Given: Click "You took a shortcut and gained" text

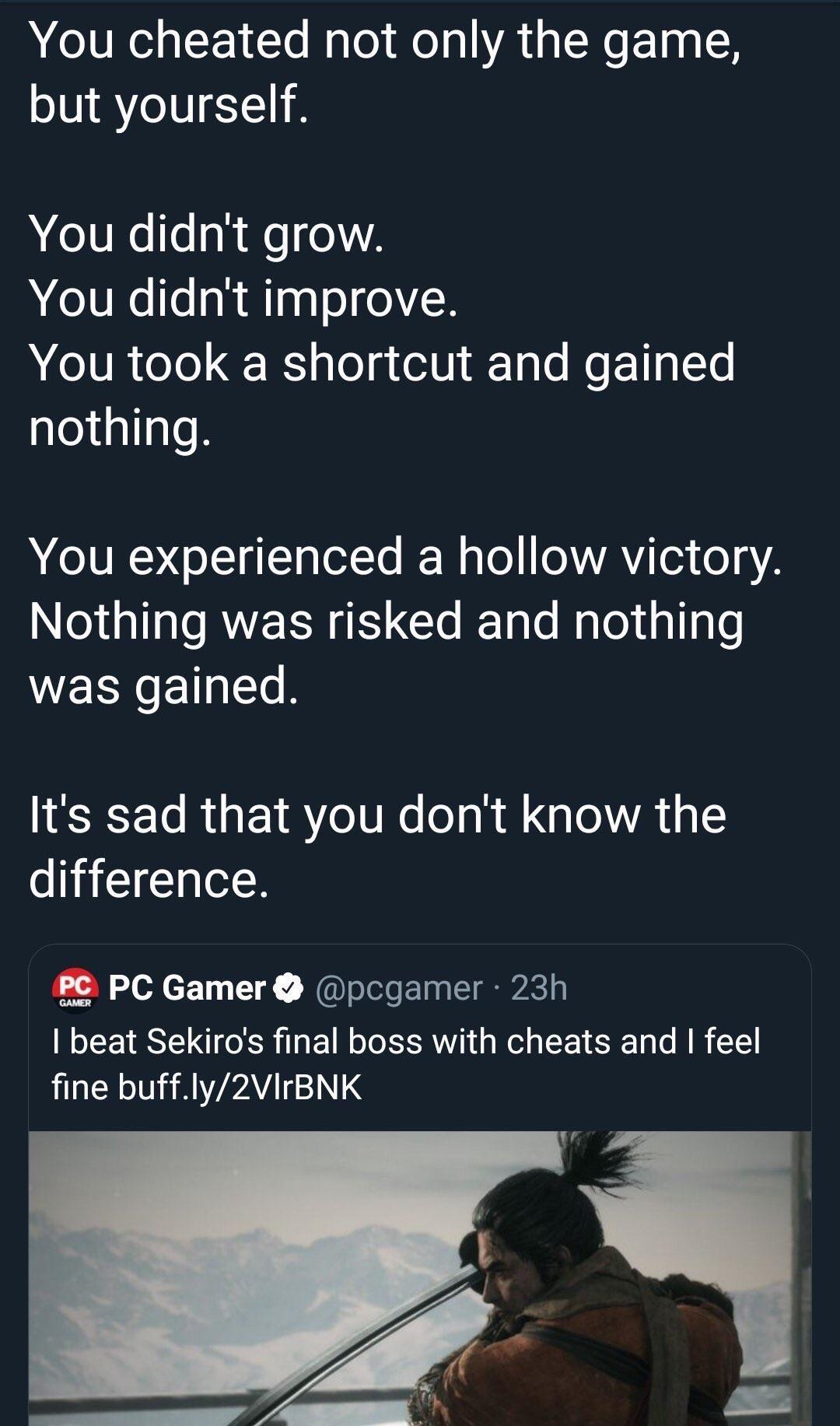Looking at the screenshot, I should coord(381,363).
